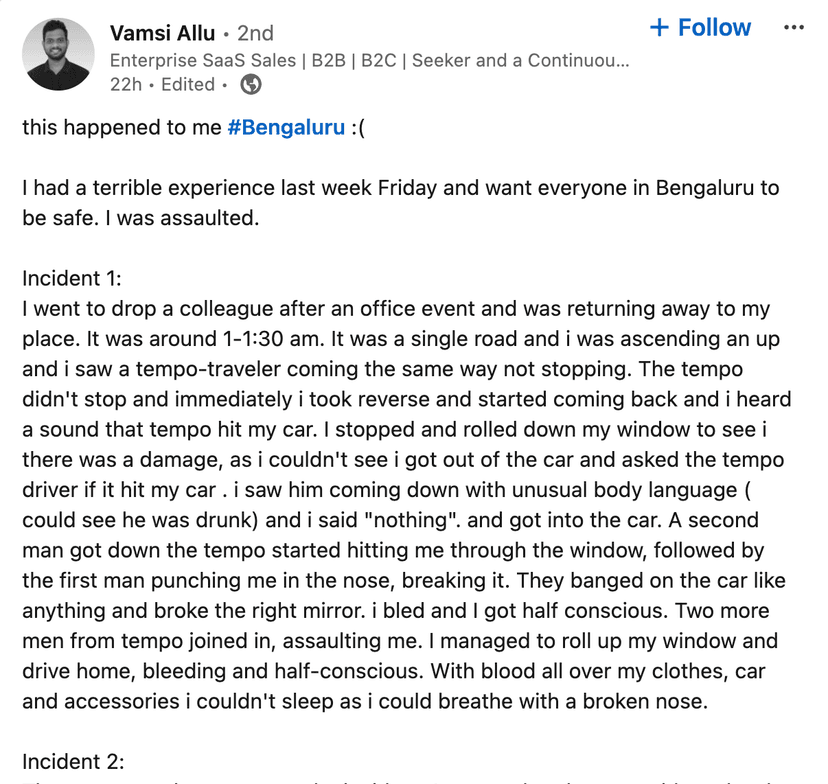Click the sad face emoticon after the hashtag
This screenshot has width=828, height=784.
click(359, 128)
